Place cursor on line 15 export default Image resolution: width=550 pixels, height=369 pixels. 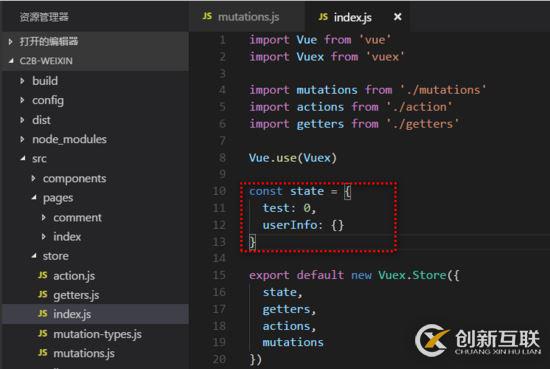[296, 275]
